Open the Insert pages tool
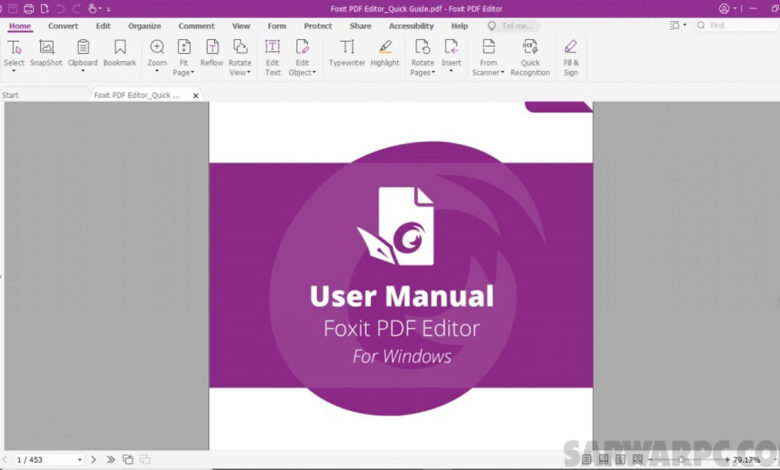The width and height of the screenshot is (780, 470). [x=451, y=53]
